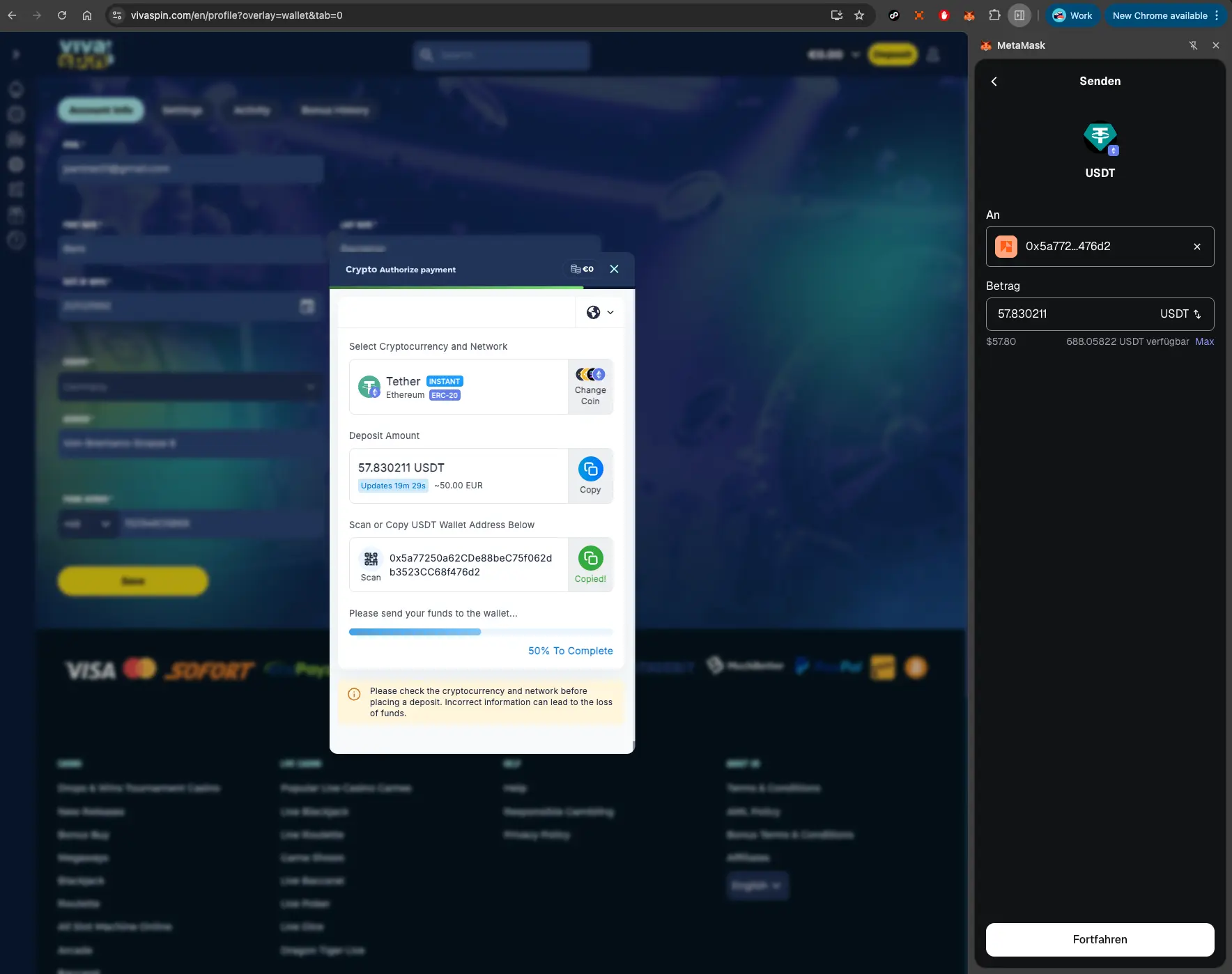
Task: Open the language globe dropdown
Action: coord(600,312)
